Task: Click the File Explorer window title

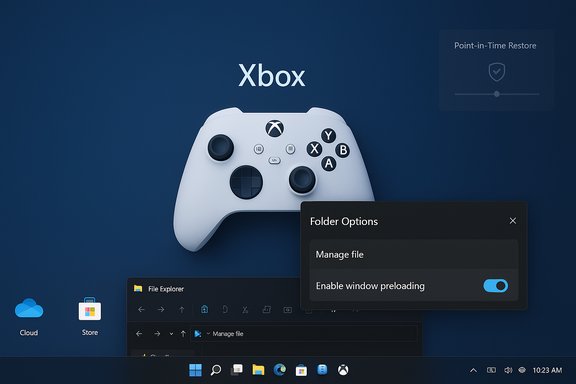Action: point(166,289)
